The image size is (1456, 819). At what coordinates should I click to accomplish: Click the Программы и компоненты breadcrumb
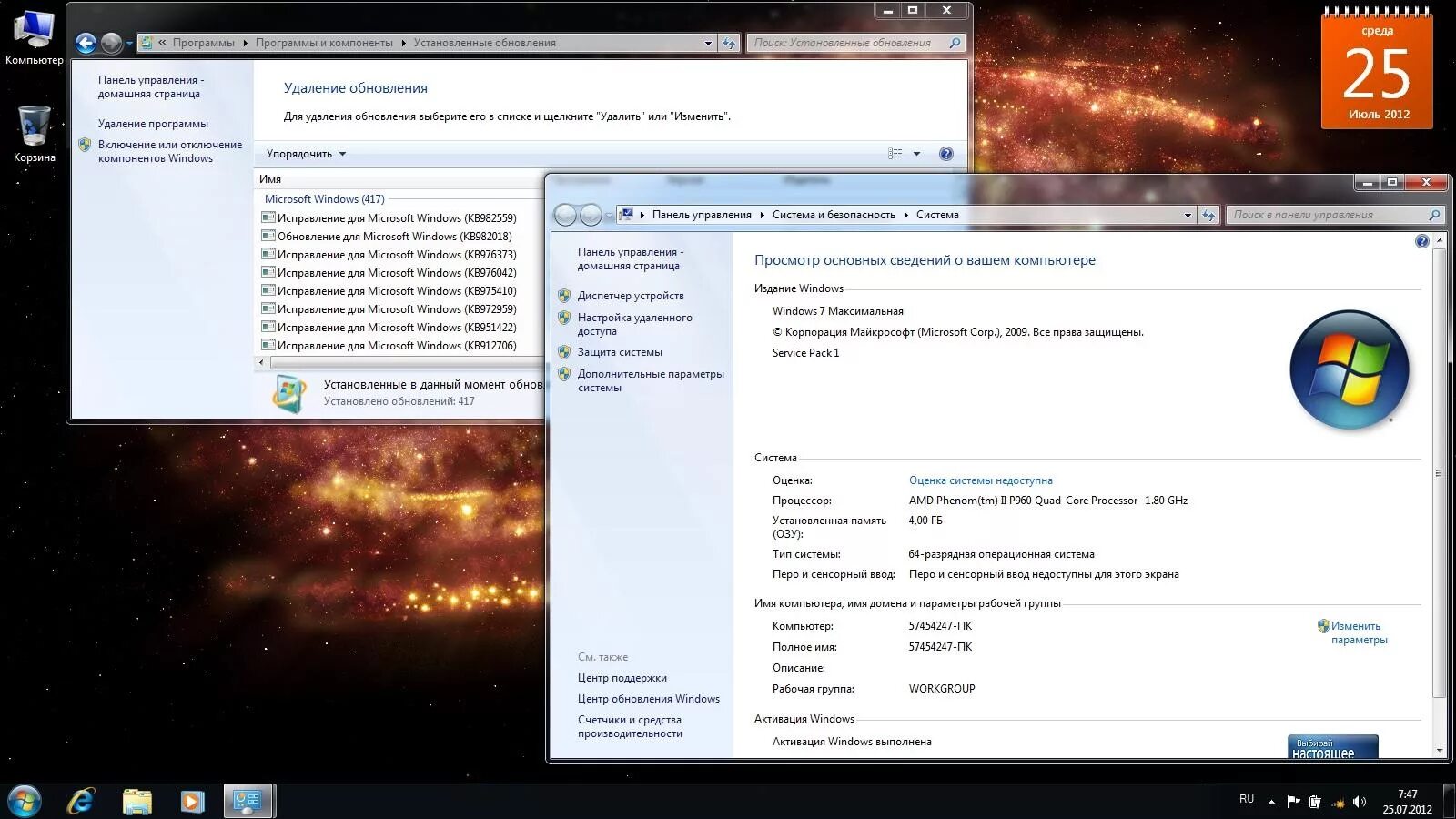coord(324,43)
